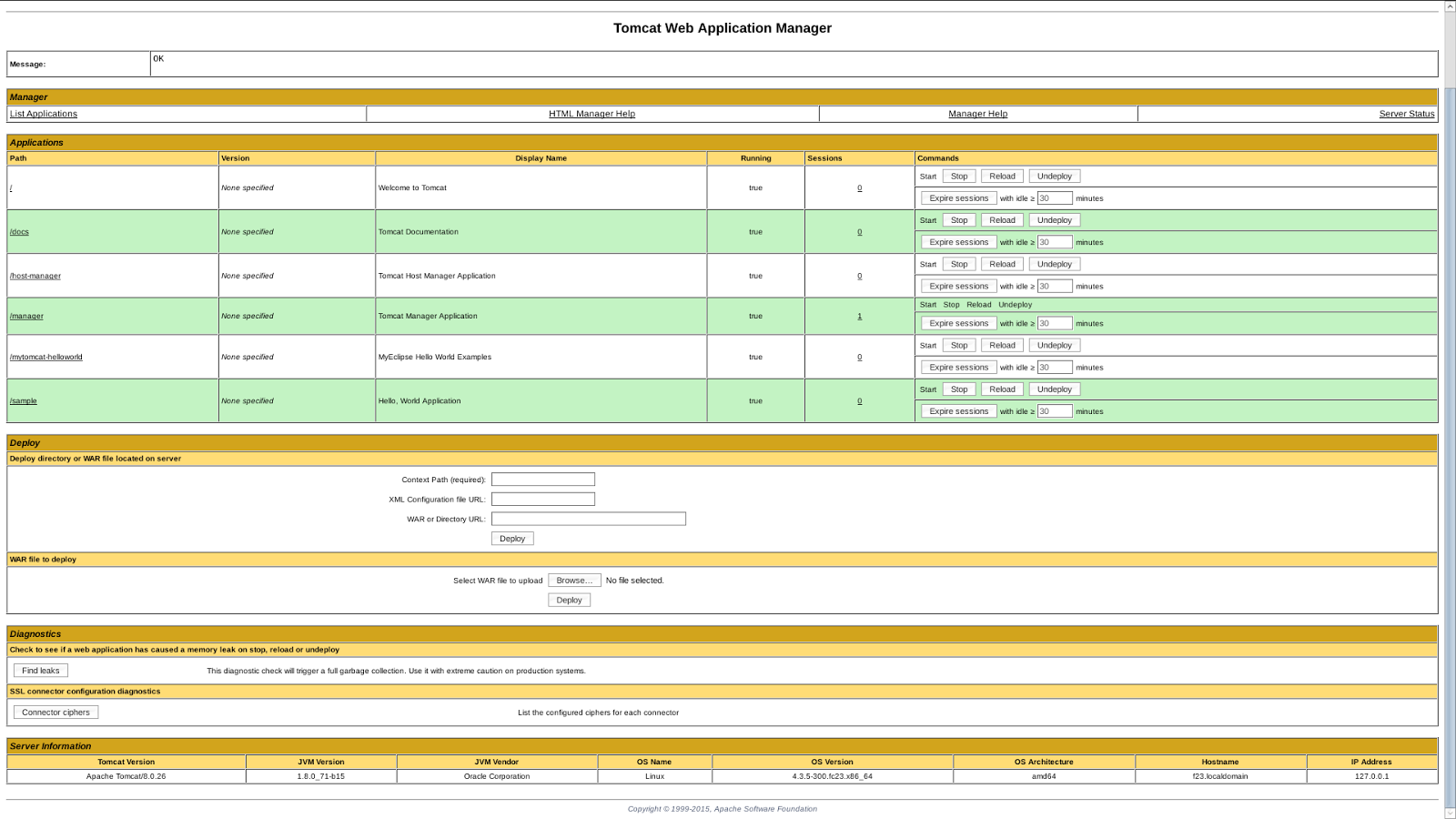This screenshot has width=1456, height=819.
Task: Undeploy the /sample application
Action: (1055, 389)
